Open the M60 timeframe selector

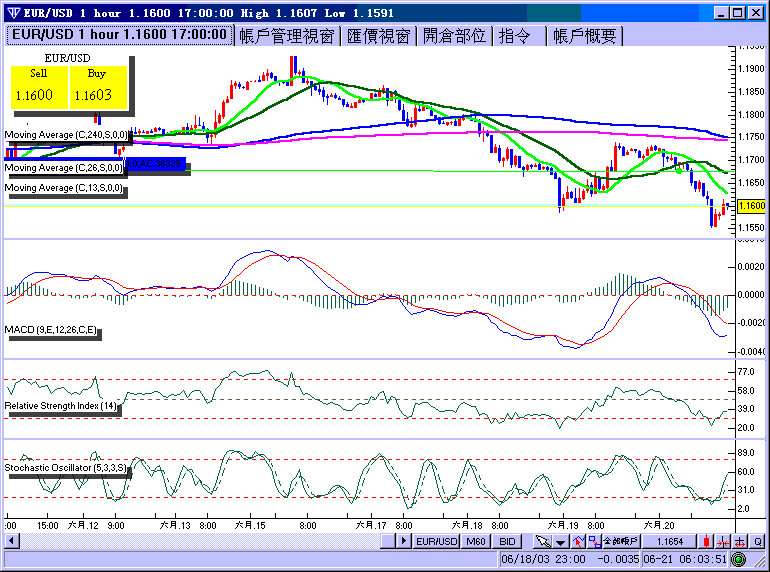(x=475, y=541)
